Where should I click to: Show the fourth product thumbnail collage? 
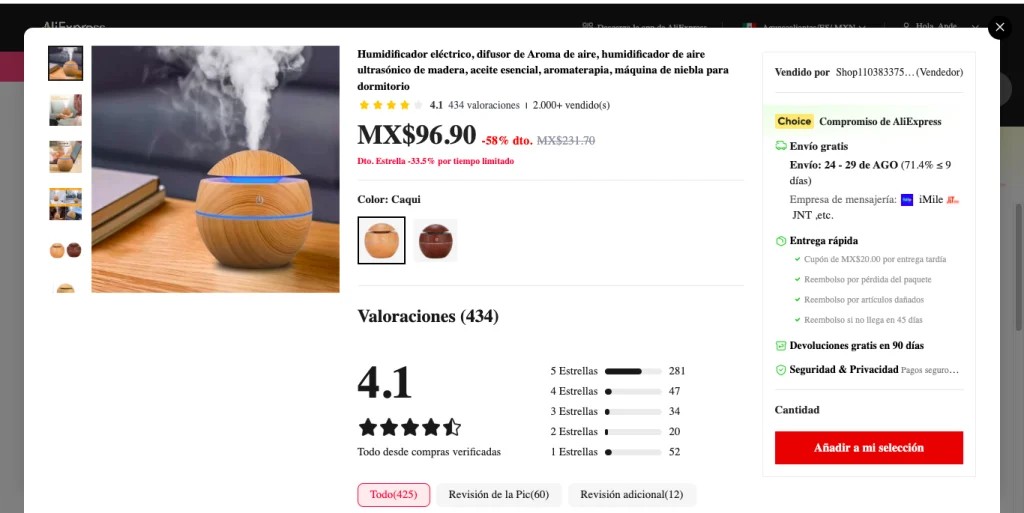(x=65, y=204)
